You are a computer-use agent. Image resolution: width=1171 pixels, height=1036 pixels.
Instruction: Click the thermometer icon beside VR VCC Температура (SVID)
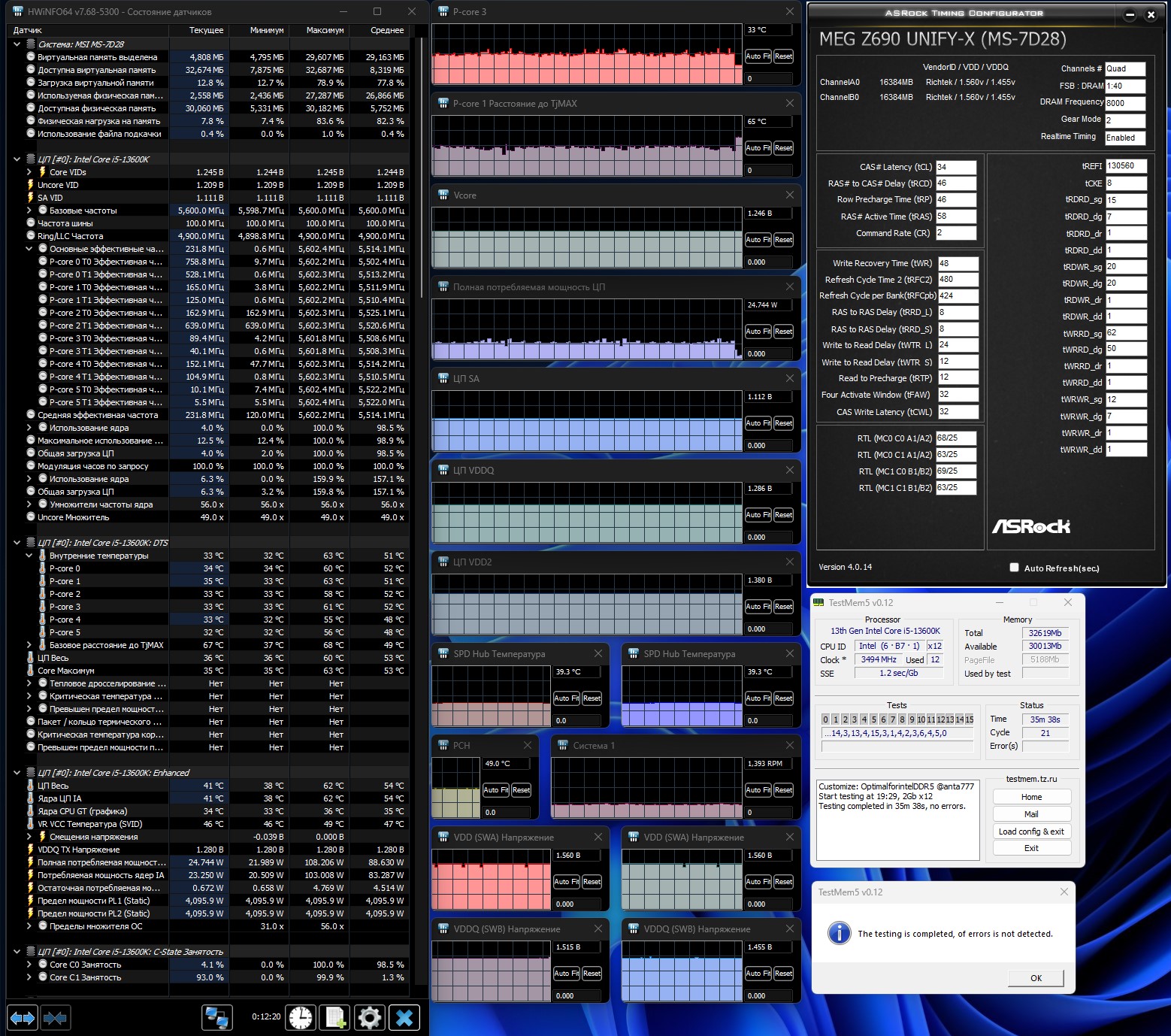coord(31,824)
